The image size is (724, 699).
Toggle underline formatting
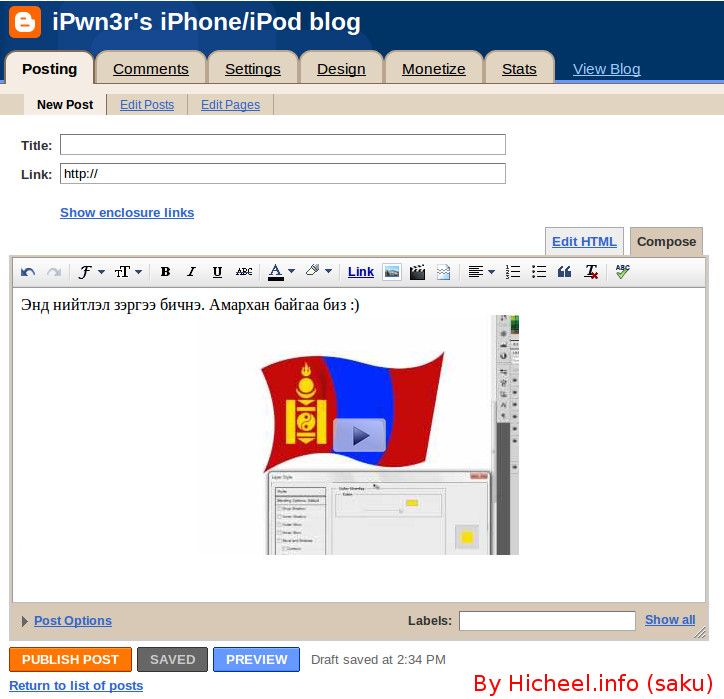[217, 272]
